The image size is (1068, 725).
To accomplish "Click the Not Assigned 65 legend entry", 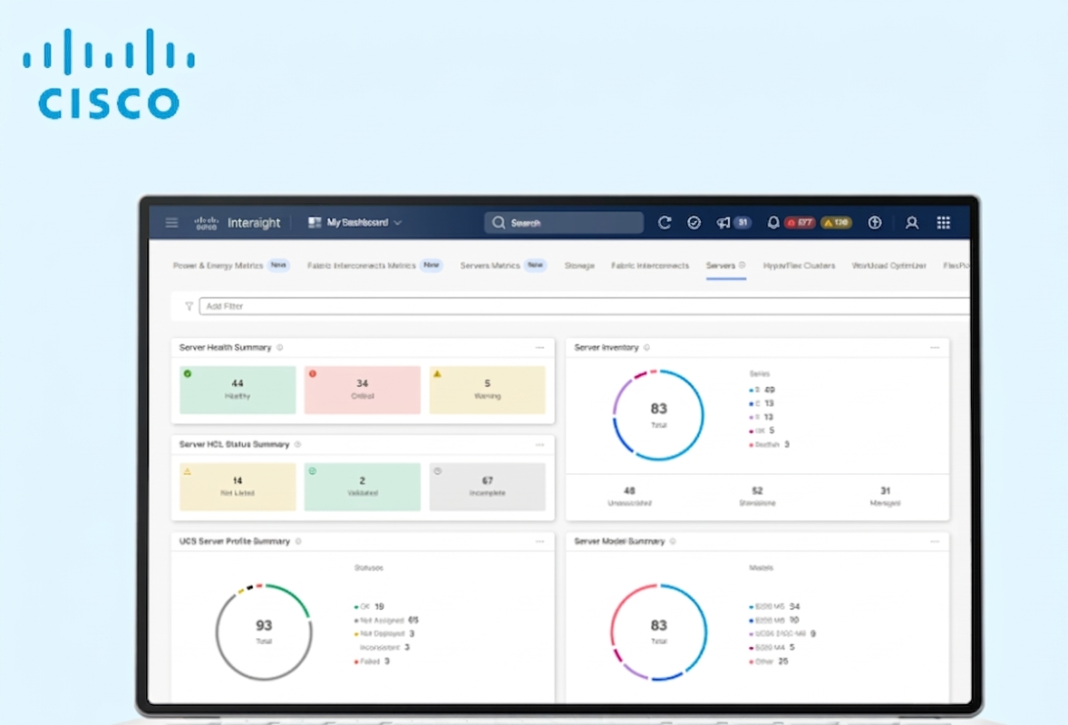I will 386,620.
